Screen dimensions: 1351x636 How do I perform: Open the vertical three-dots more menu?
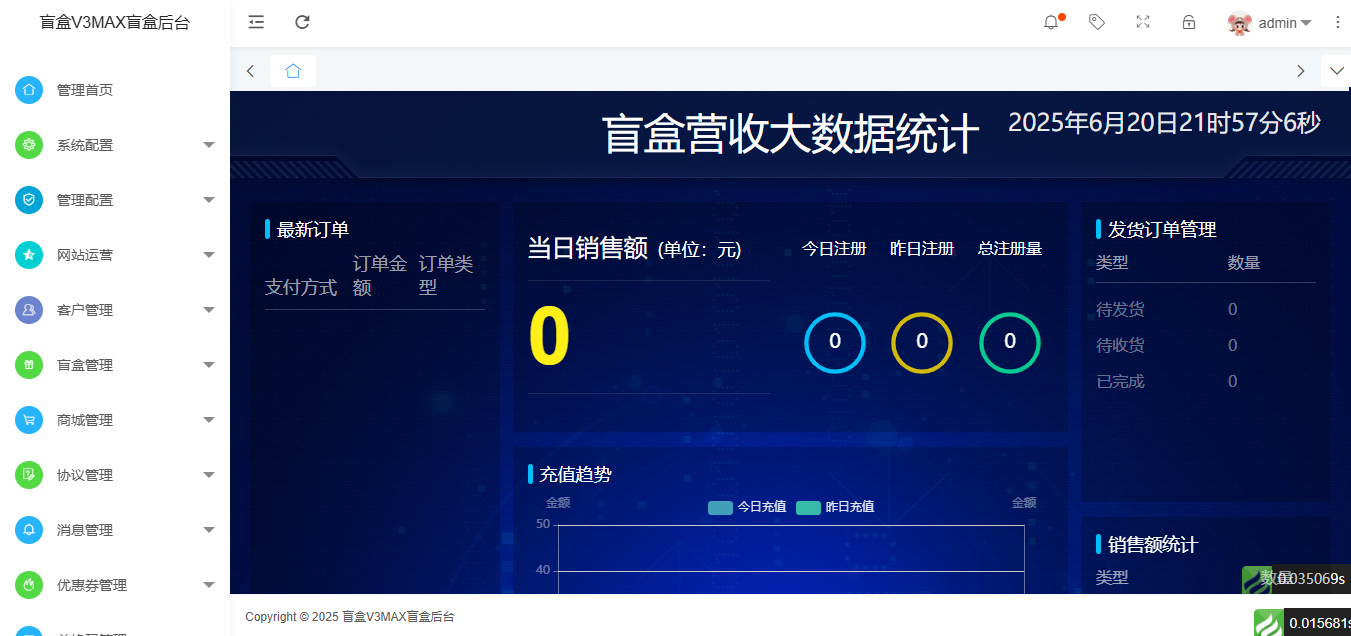coord(1338,22)
